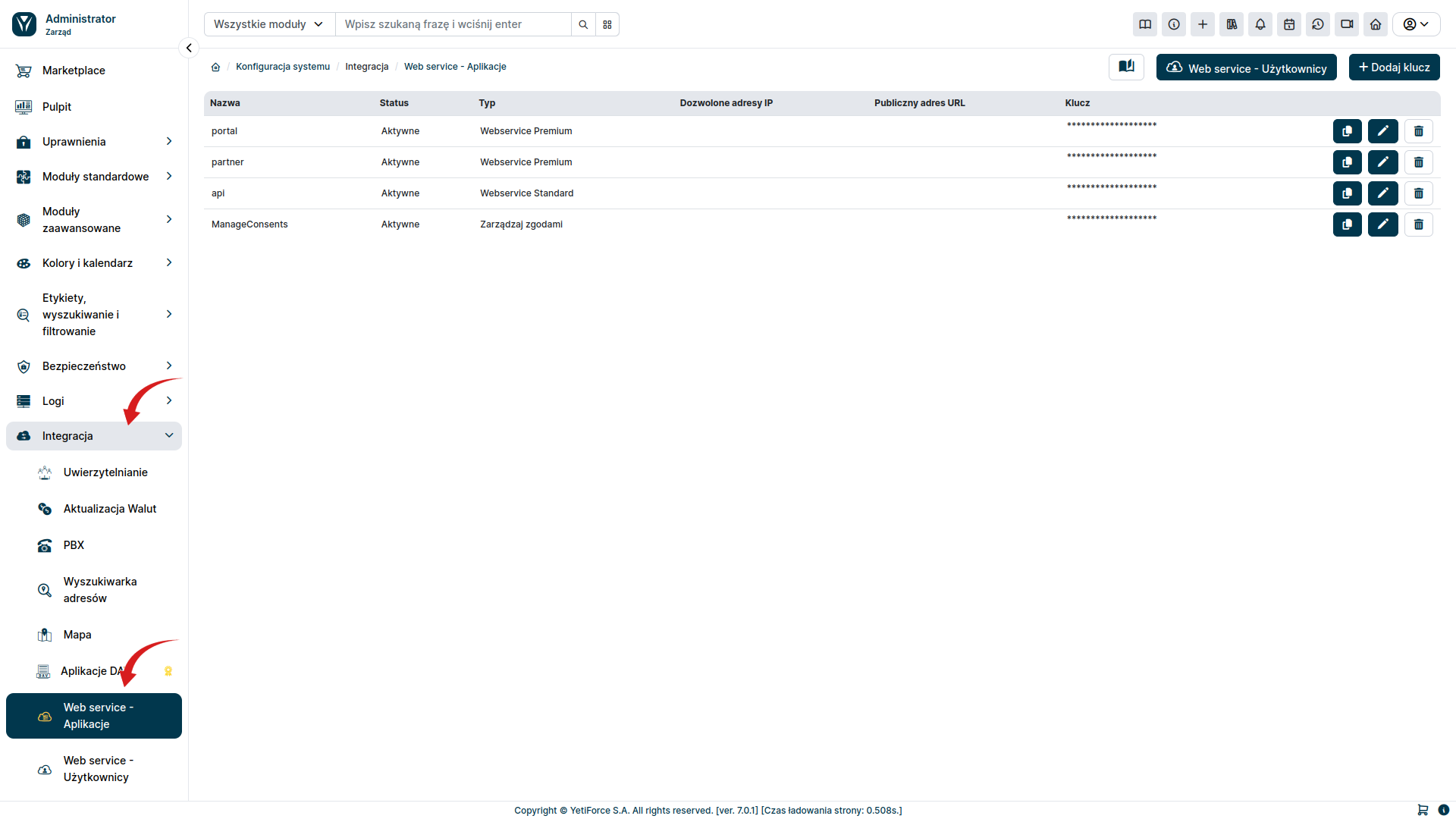
Task: Edit the api application with the pencil icon
Action: [1383, 193]
